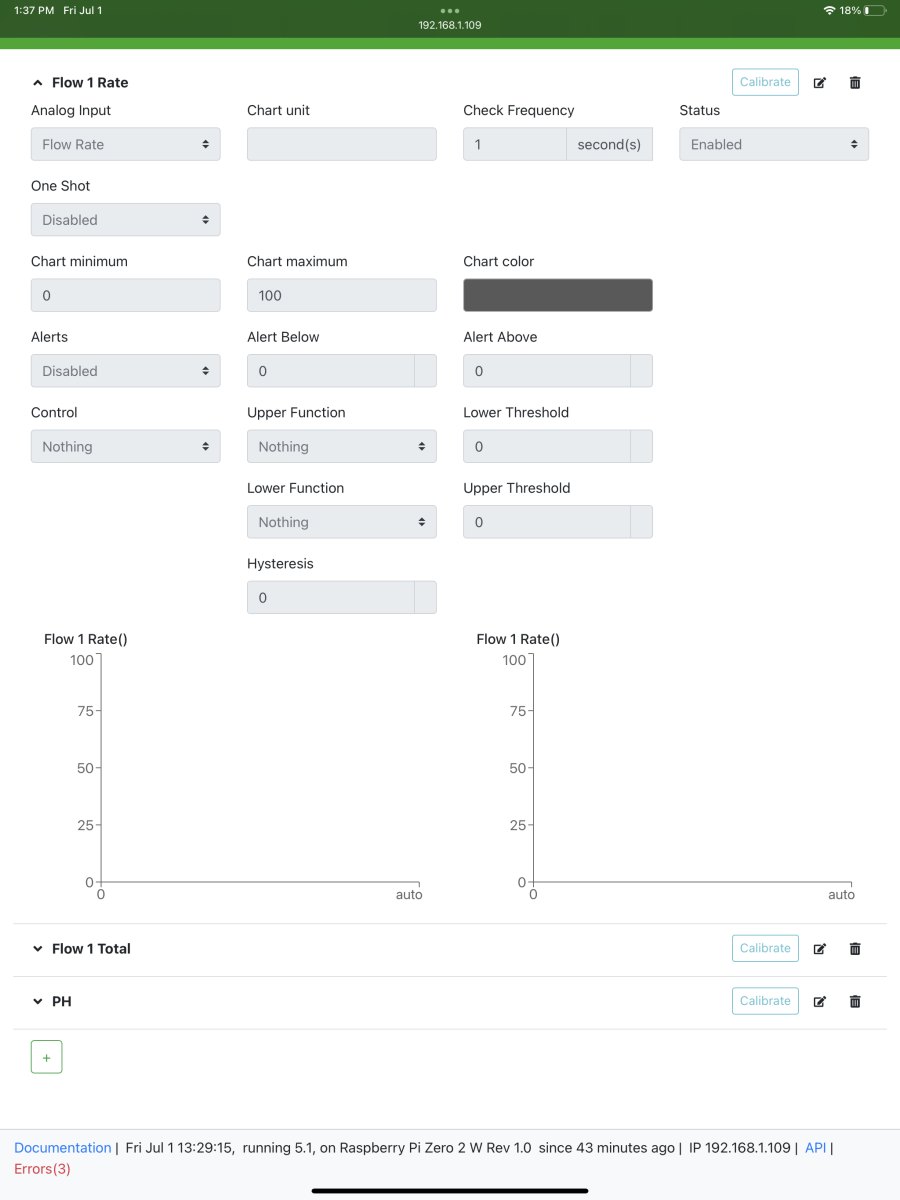Open the Documentation link in the footer

click(x=63, y=1148)
